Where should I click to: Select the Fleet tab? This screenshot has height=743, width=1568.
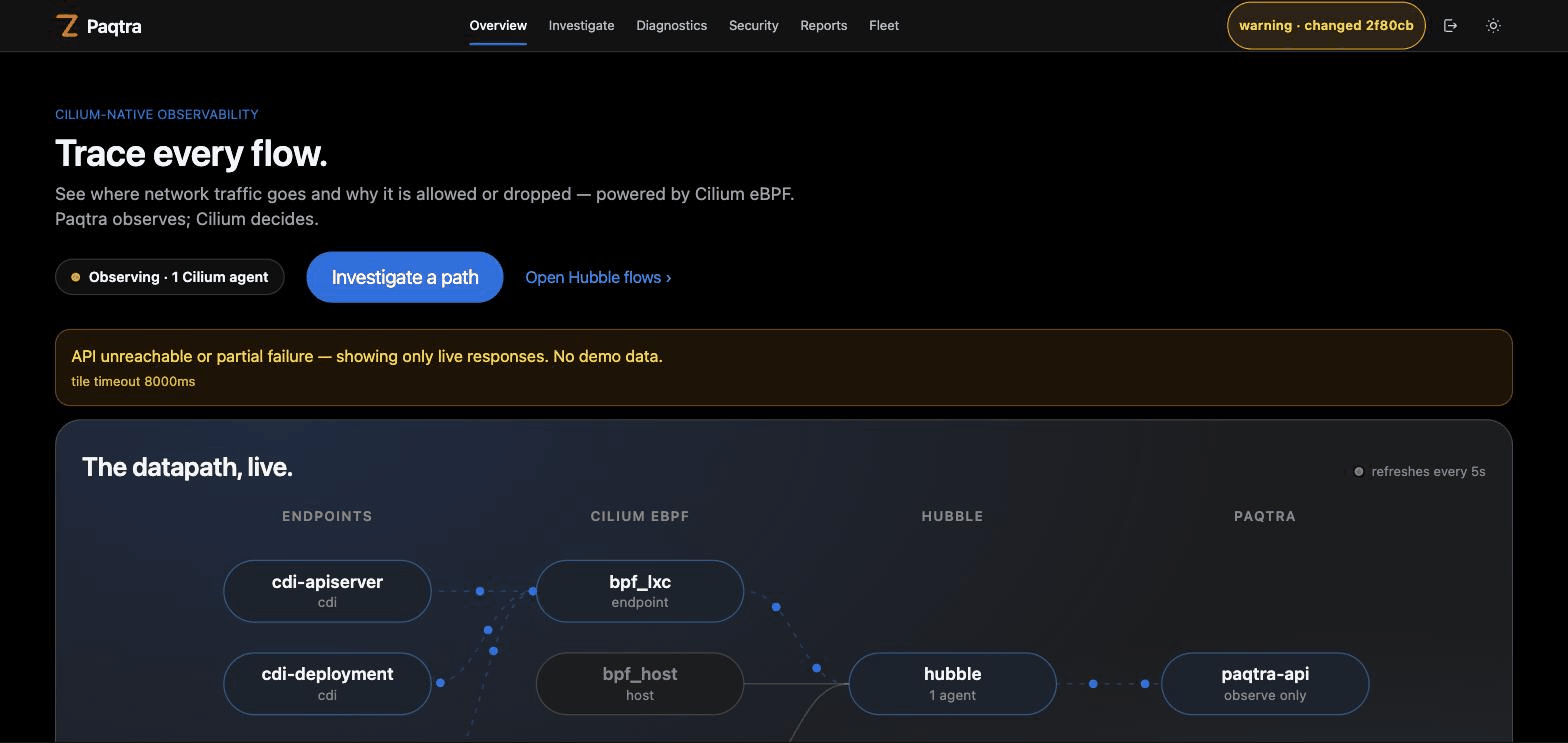point(884,26)
